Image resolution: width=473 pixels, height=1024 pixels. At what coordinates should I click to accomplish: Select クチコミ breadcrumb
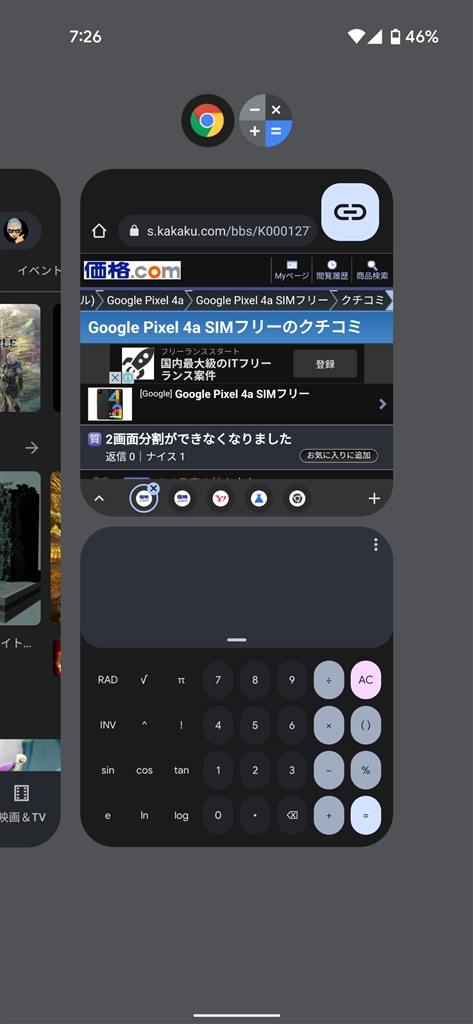point(363,300)
